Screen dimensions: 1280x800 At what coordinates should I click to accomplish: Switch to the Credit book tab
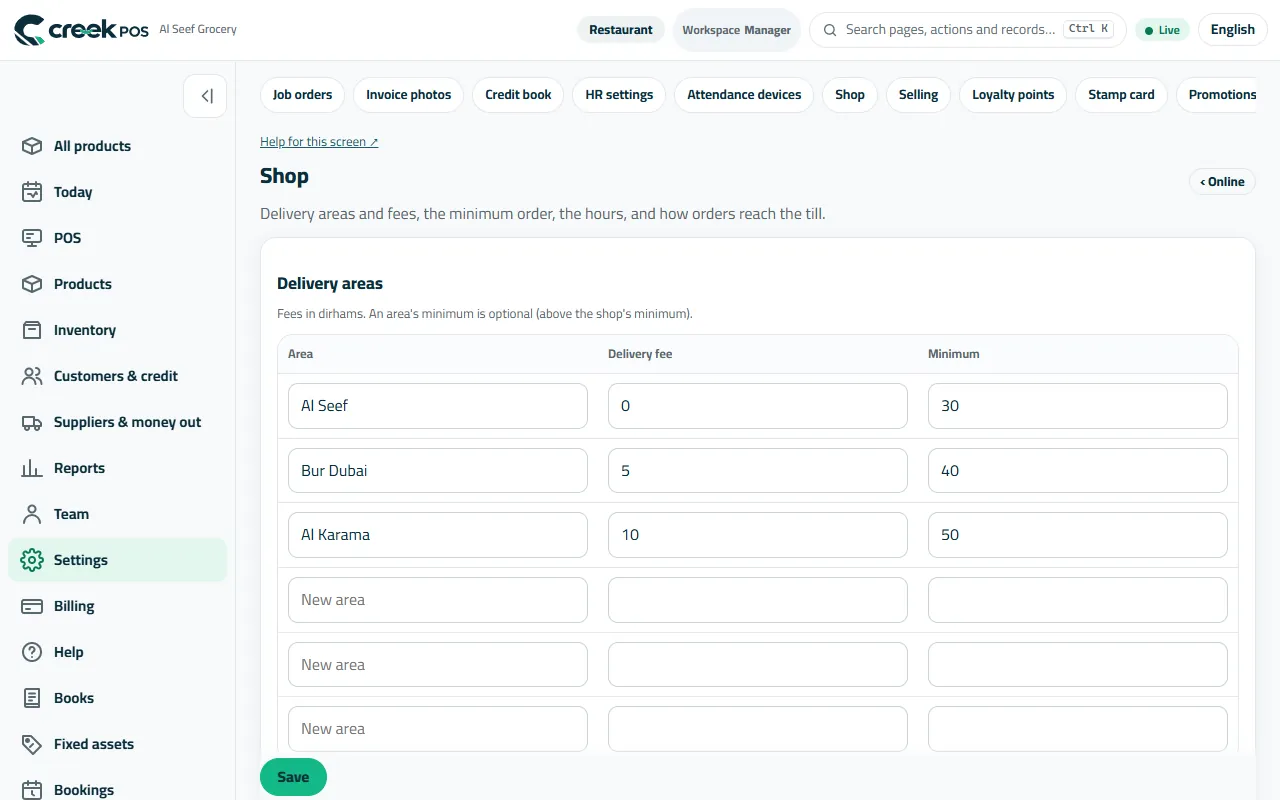518,95
